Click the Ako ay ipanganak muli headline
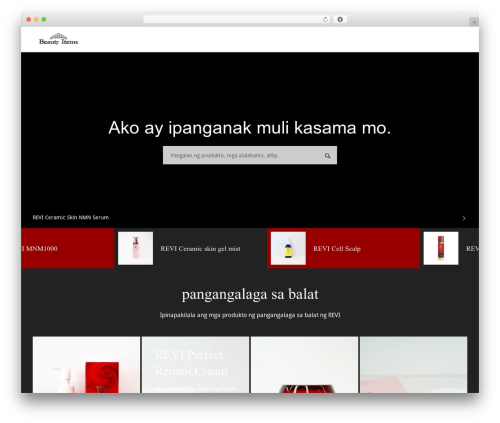 (x=250, y=128)
